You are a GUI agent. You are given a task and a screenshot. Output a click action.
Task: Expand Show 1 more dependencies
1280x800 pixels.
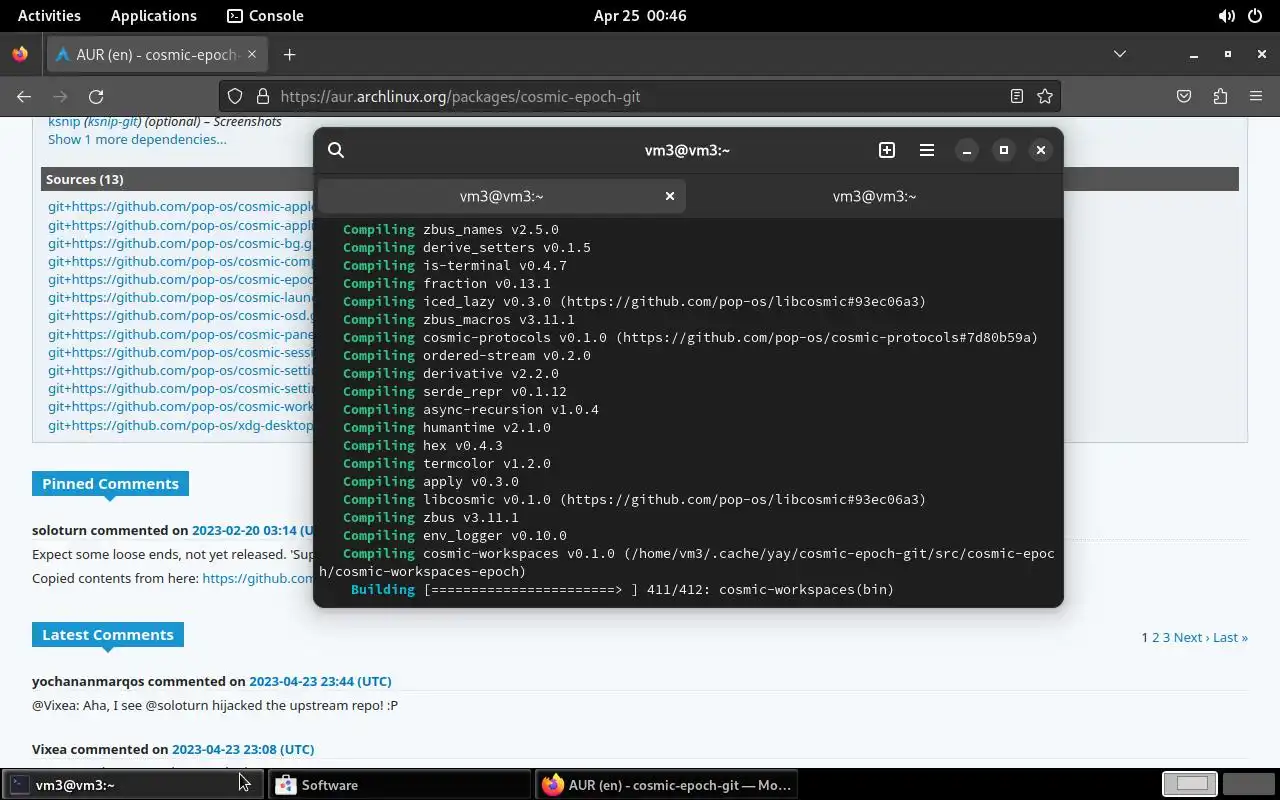click(137, 139)
